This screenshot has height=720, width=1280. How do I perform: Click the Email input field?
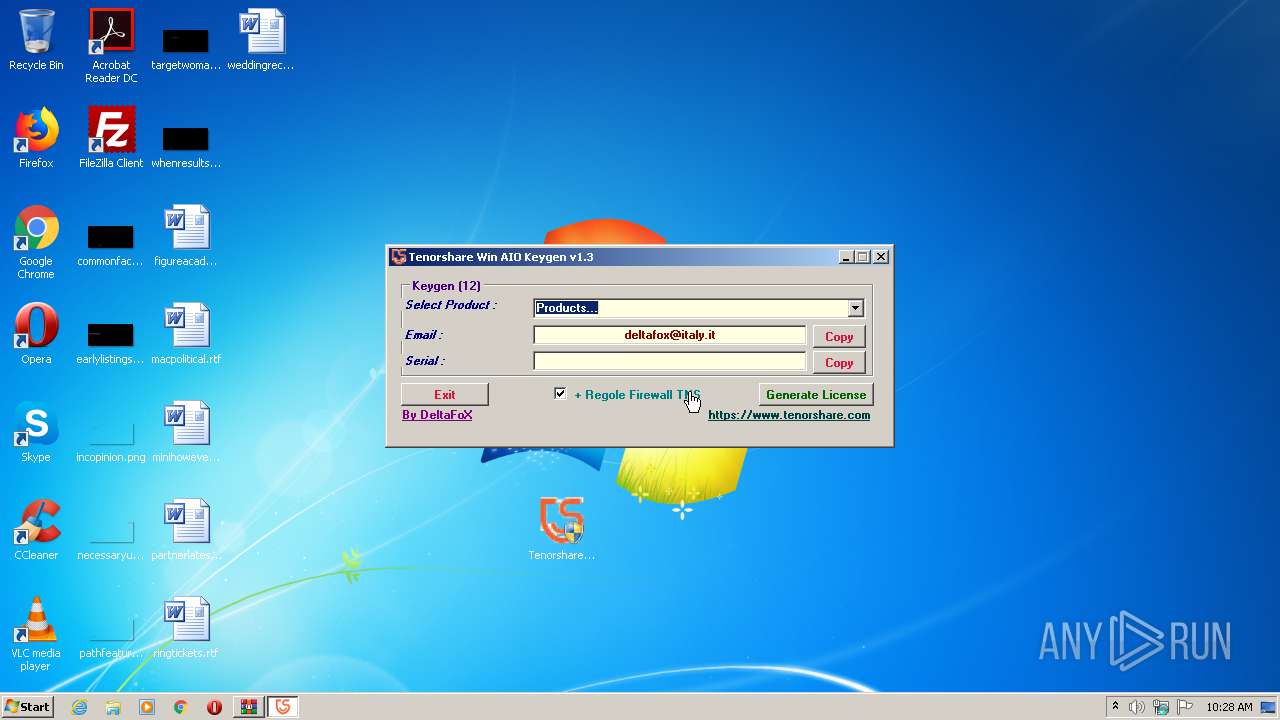point(670,335)
